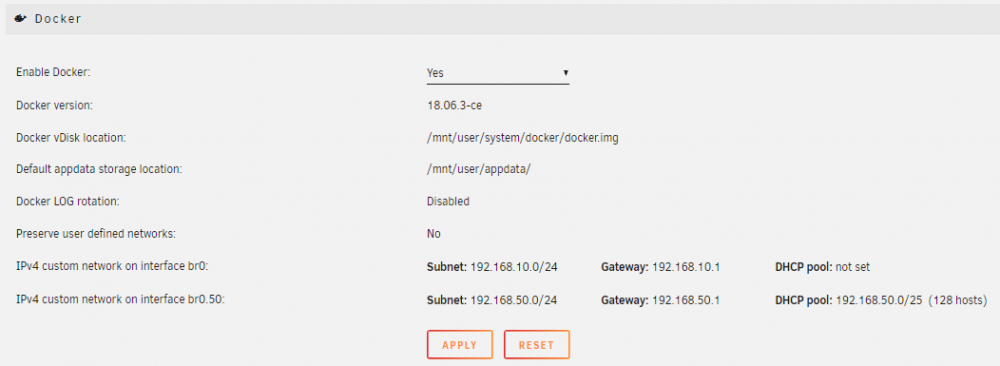Click the RESET button
The height and width of the screenshot is (366, 1000).
click(x=536, y=345)
